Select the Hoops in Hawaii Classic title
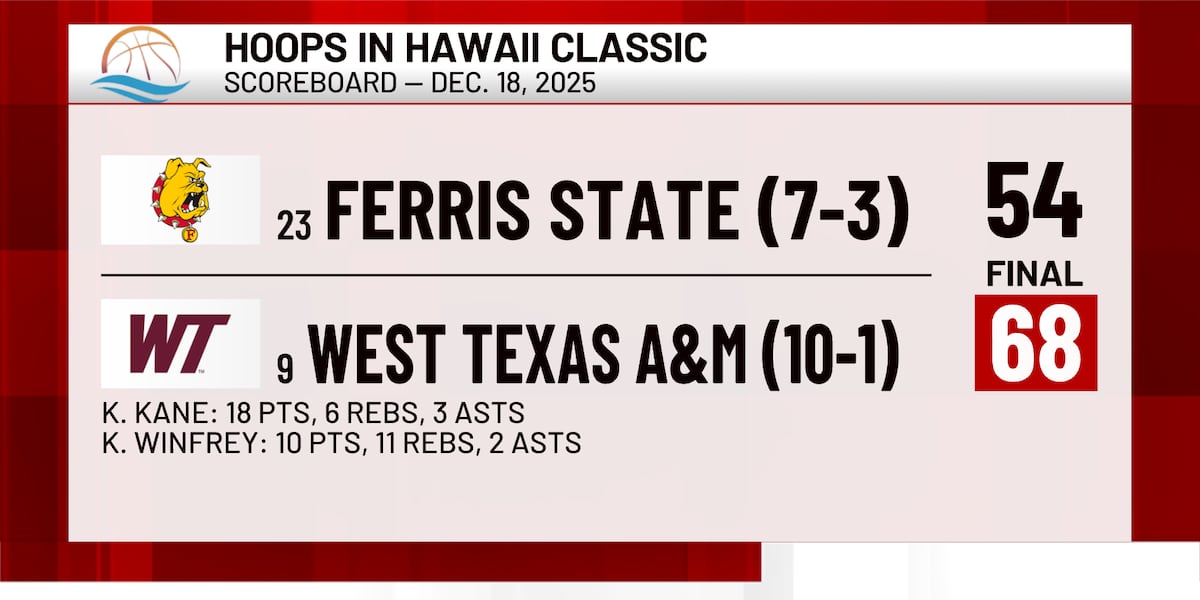 point(465,47)
